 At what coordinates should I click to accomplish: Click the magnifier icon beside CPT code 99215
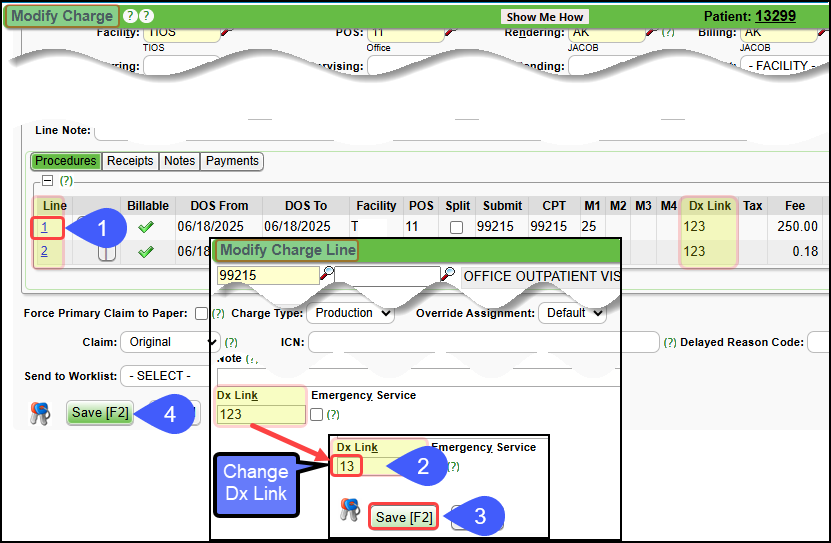point(327,274)
